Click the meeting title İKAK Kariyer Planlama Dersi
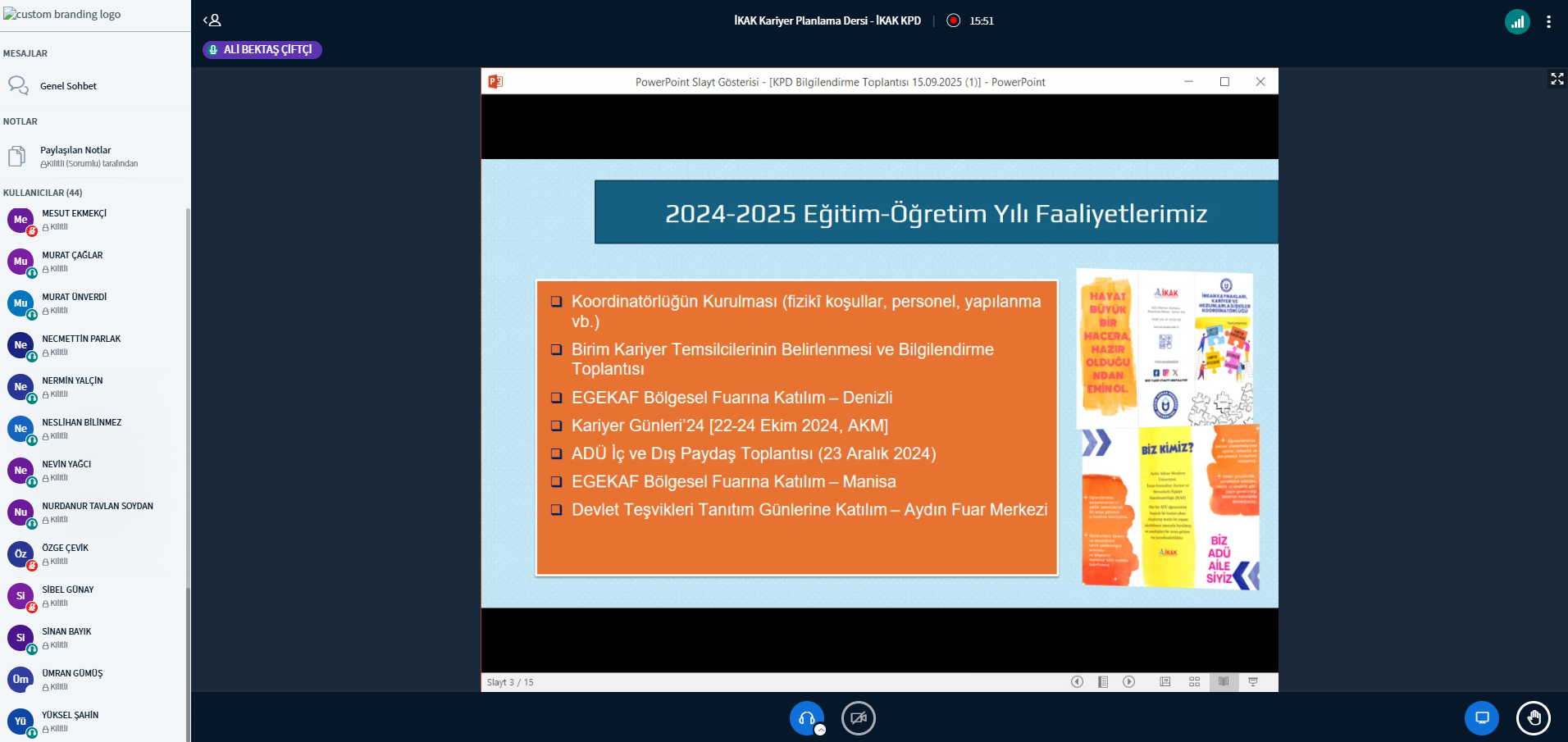 point(827,20)
